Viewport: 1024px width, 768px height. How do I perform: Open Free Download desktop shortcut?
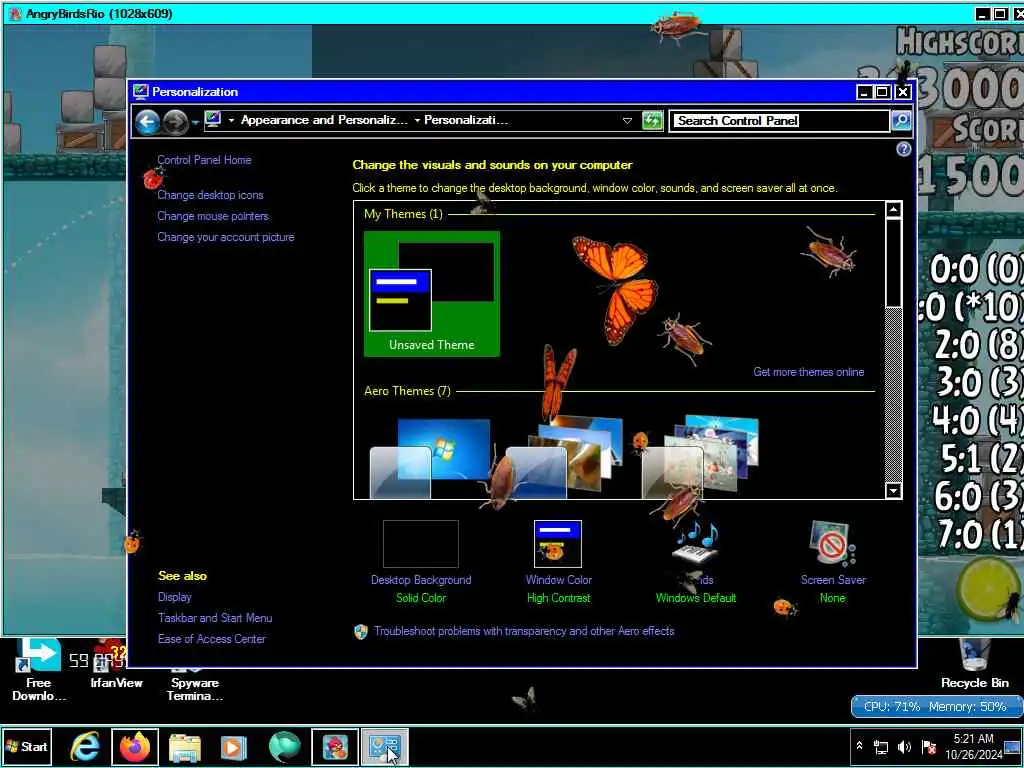click(39, 671)
